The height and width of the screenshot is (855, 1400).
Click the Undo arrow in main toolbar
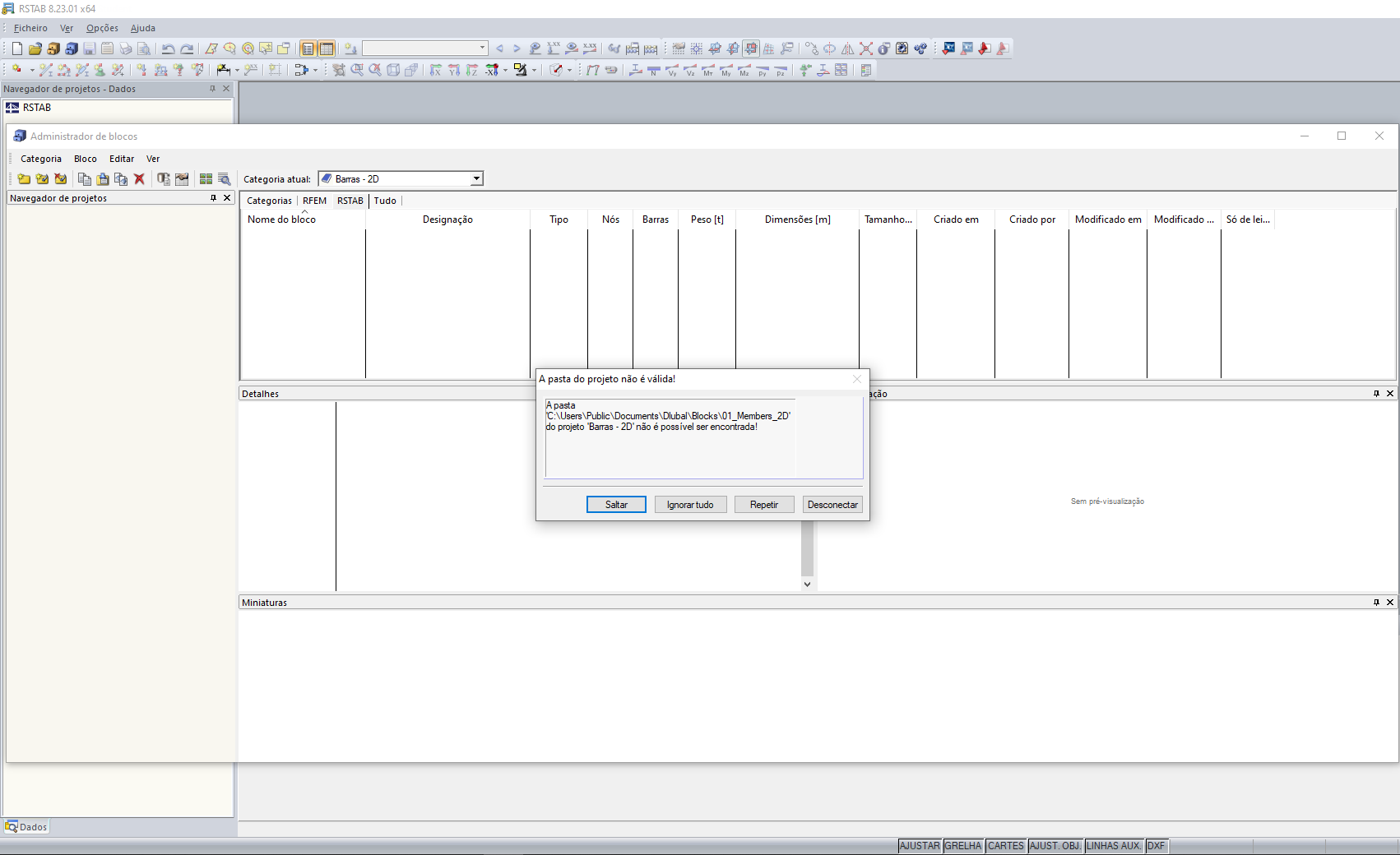(168, 49)
